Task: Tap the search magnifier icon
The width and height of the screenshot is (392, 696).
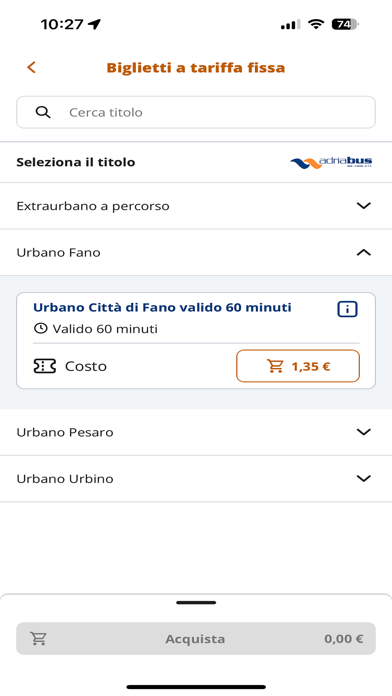Action: [x=43, y=112]
